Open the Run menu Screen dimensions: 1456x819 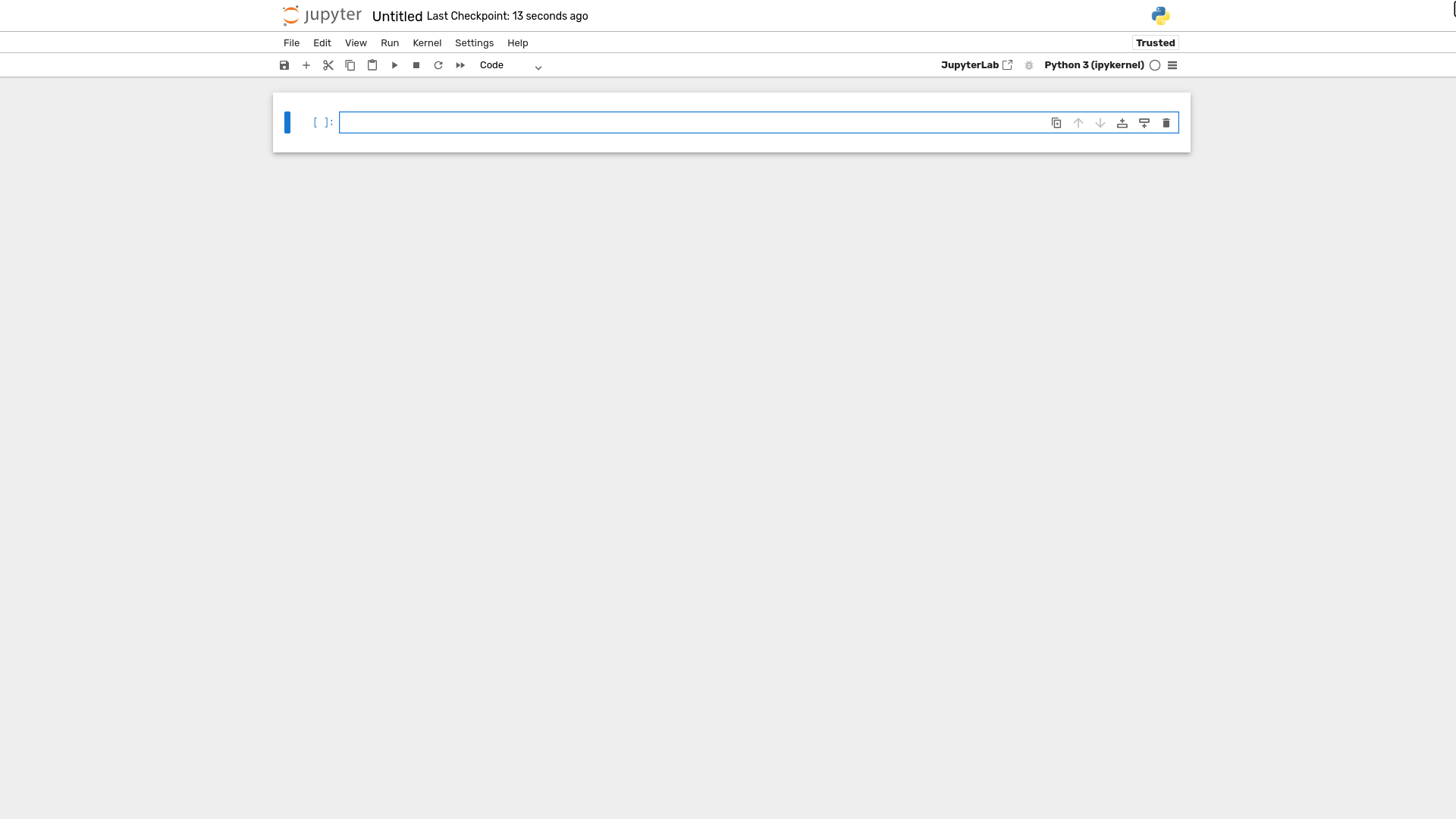[x=390, y=43]
